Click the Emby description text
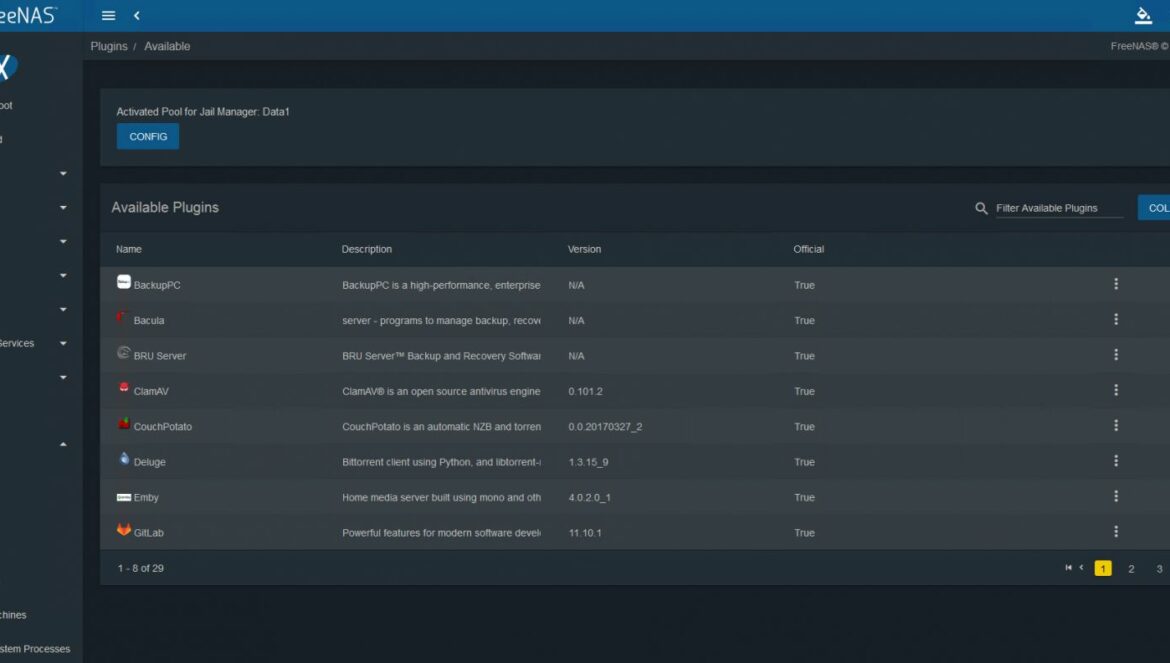Screen dimensions: 1170x663 point(442,497)
